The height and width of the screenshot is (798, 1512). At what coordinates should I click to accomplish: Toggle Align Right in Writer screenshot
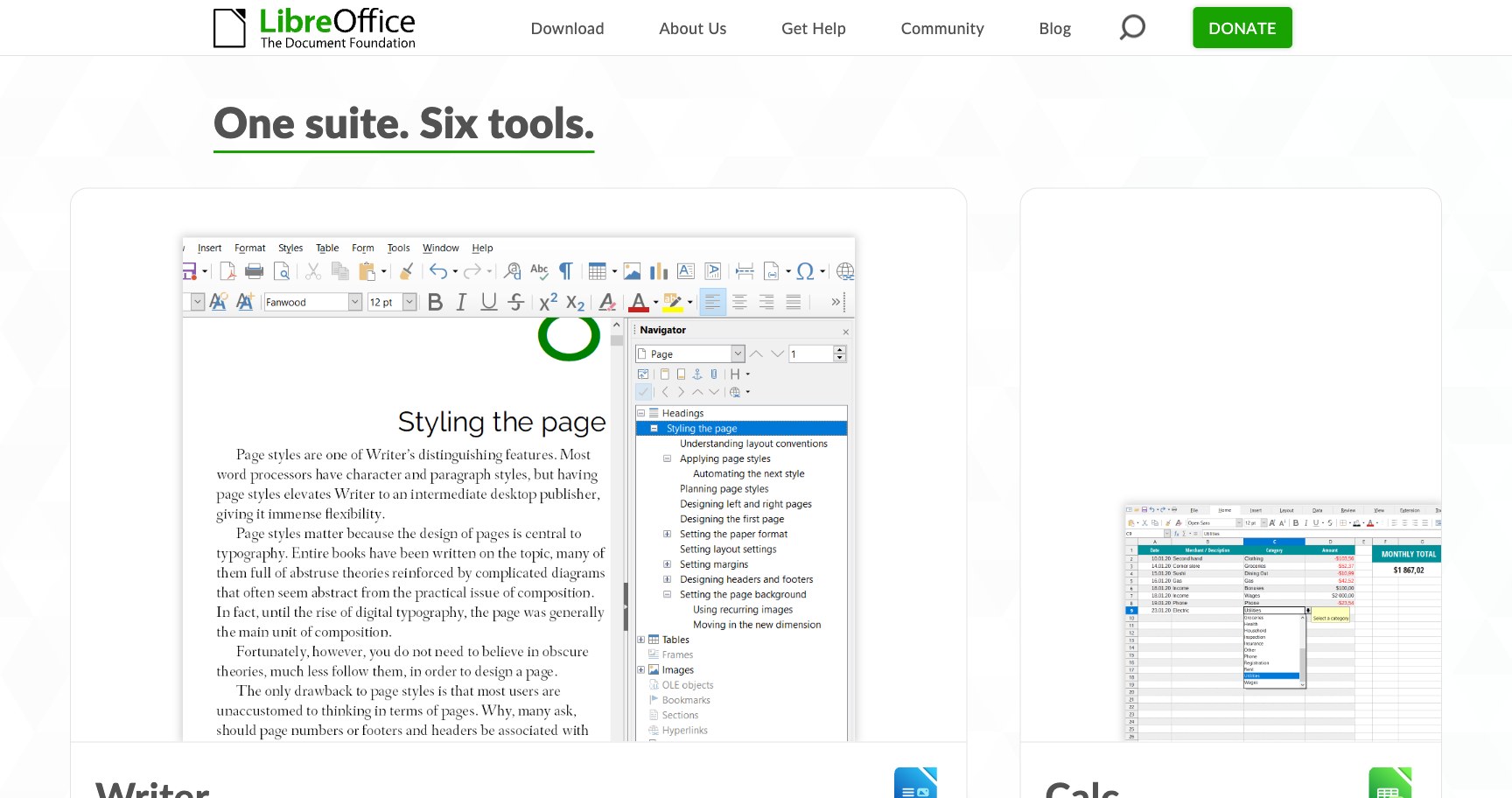tap(766, 302)
